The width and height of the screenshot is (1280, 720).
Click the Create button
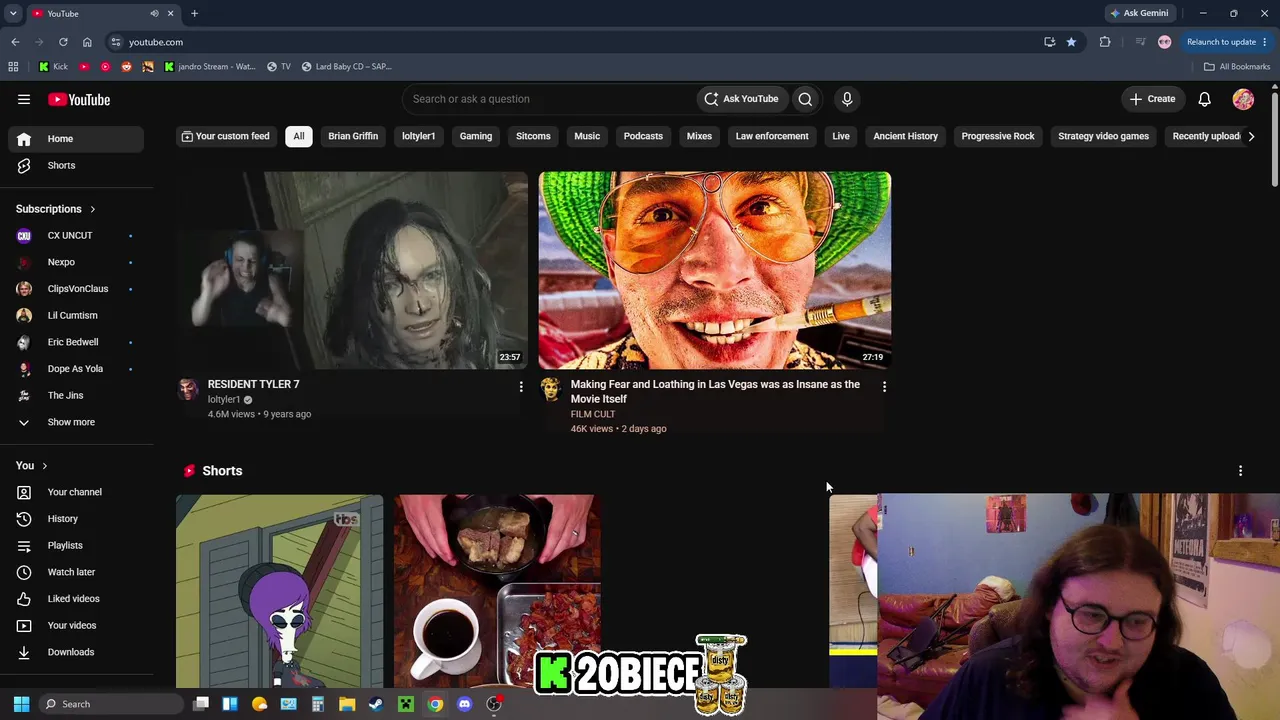point(1152,99)
